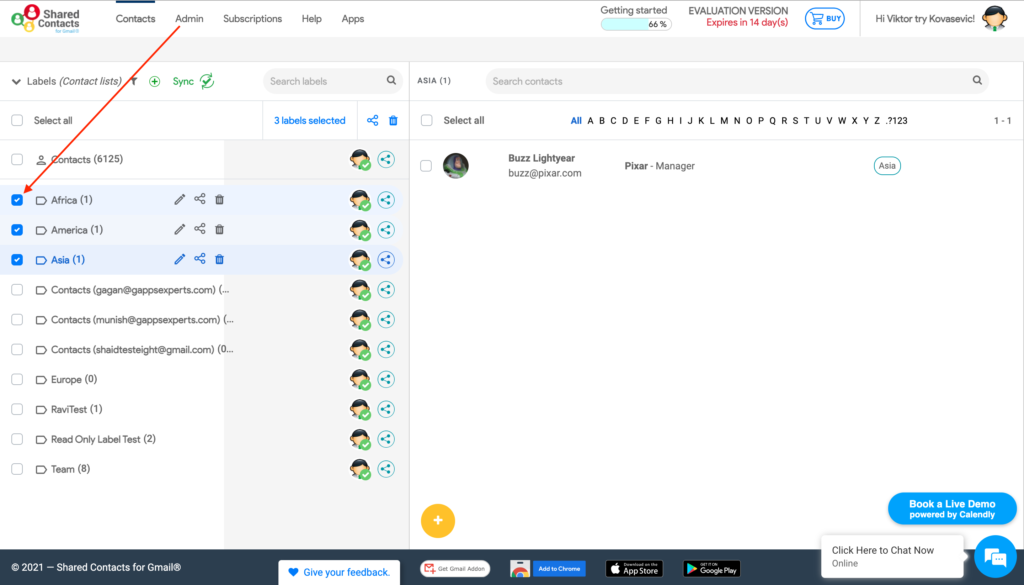Viewport: 1024px width, 585px height.
Task: Open the live chat bubble icon
Action: pyautogui.click(x=995, y=557)
